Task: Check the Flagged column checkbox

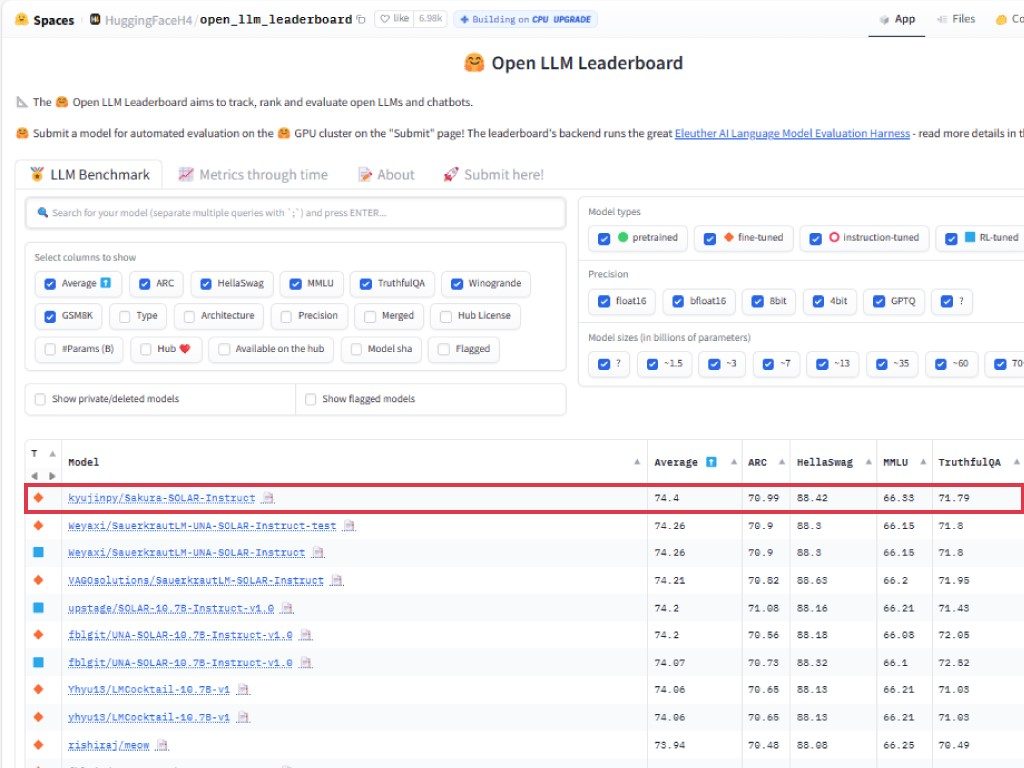Action: coord(443,349)
